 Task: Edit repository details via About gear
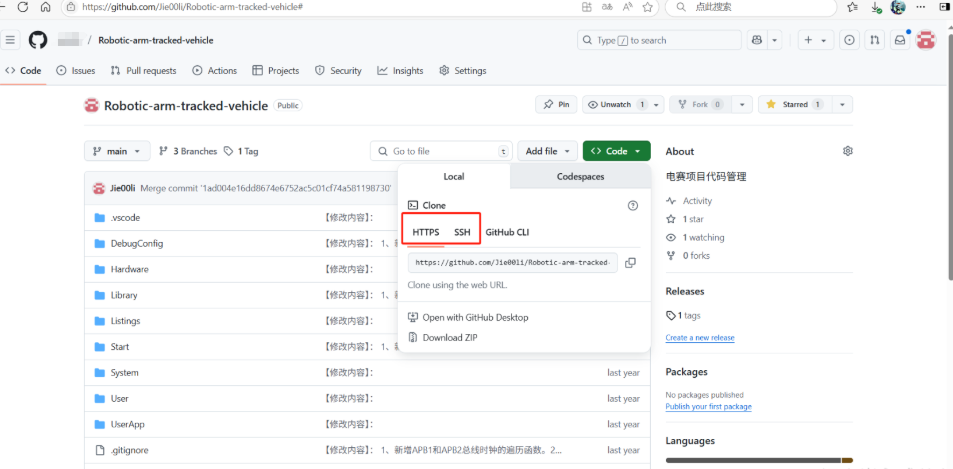click(848, 151)
